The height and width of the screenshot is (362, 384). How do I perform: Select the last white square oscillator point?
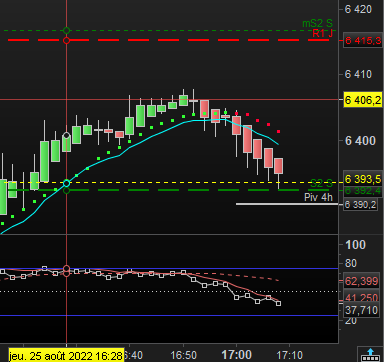click(x=279, y=303)
